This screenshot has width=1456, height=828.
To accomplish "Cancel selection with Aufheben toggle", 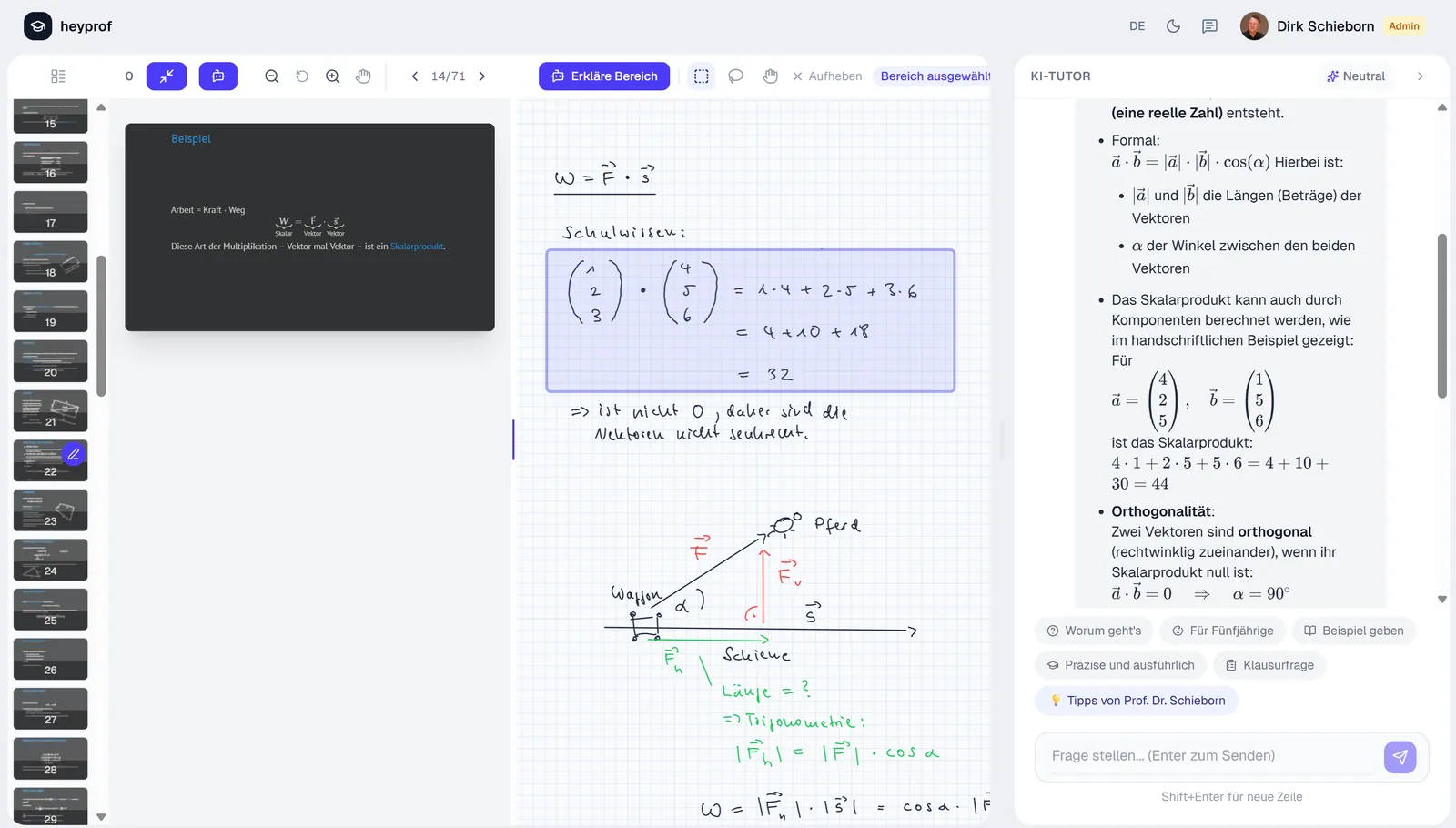I will (x=826, y=76).
